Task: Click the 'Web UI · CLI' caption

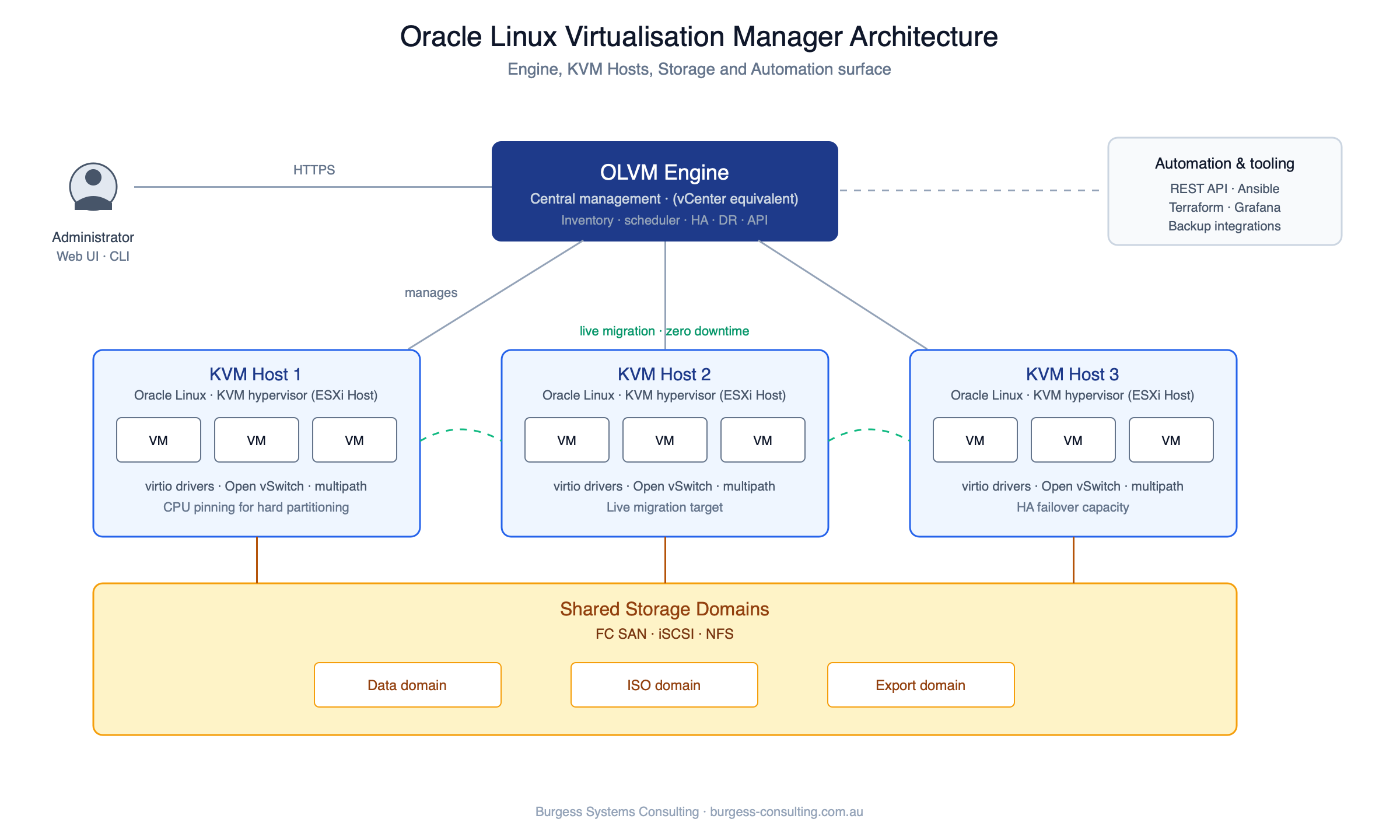Action: point(93,257)
